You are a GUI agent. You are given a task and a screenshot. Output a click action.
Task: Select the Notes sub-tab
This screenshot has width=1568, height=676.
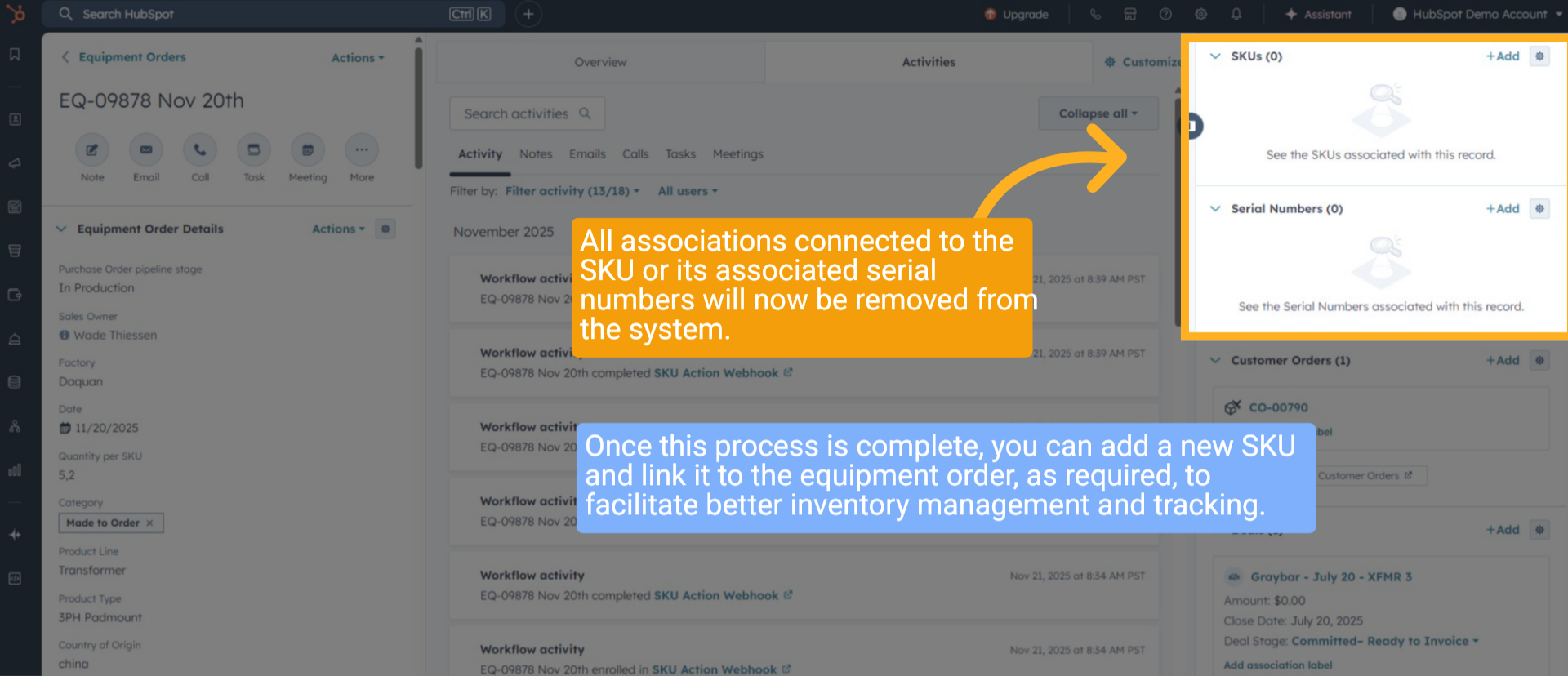(536, 154)
